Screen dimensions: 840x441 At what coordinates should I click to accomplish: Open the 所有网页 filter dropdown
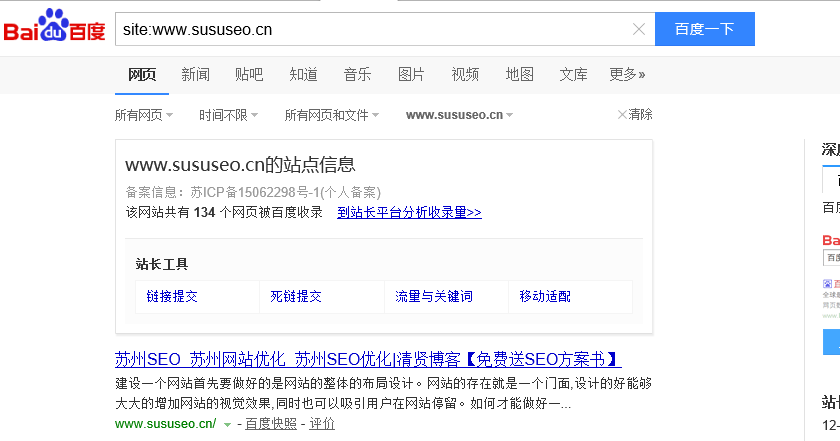pos(144,115)
